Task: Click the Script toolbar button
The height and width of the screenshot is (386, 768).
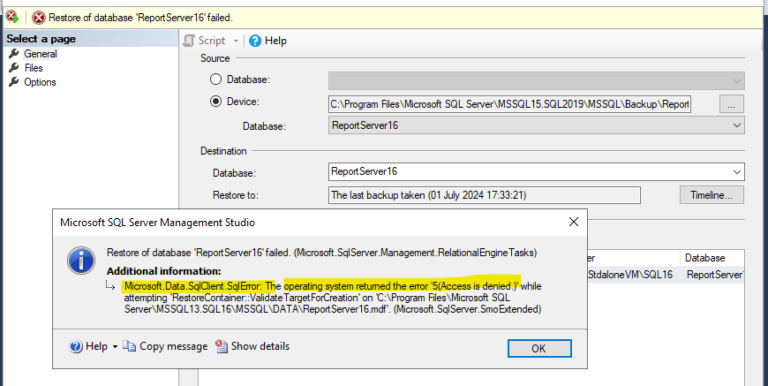Action: pos(205,41)
